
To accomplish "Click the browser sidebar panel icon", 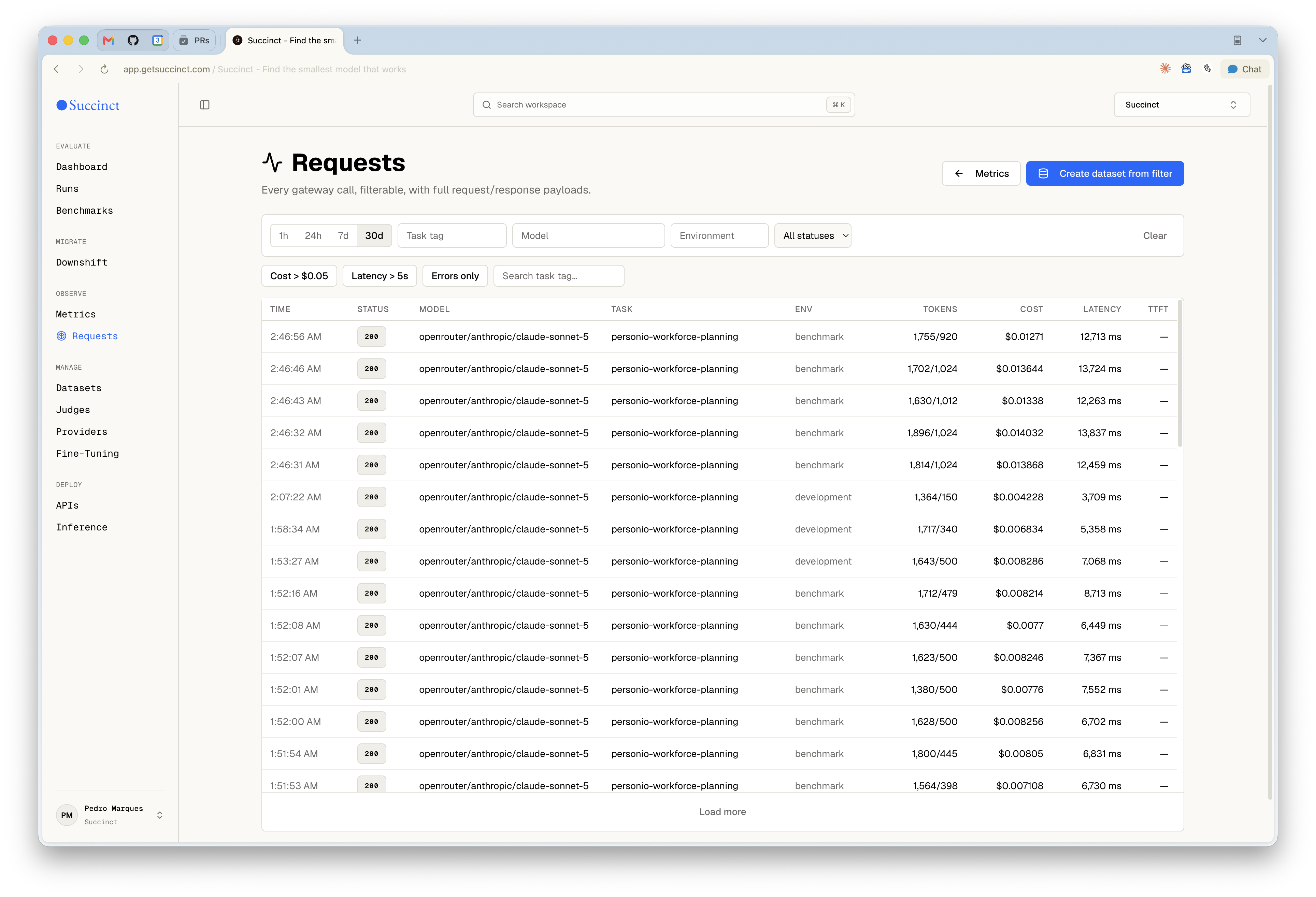I will click(x=1237, y=40).
